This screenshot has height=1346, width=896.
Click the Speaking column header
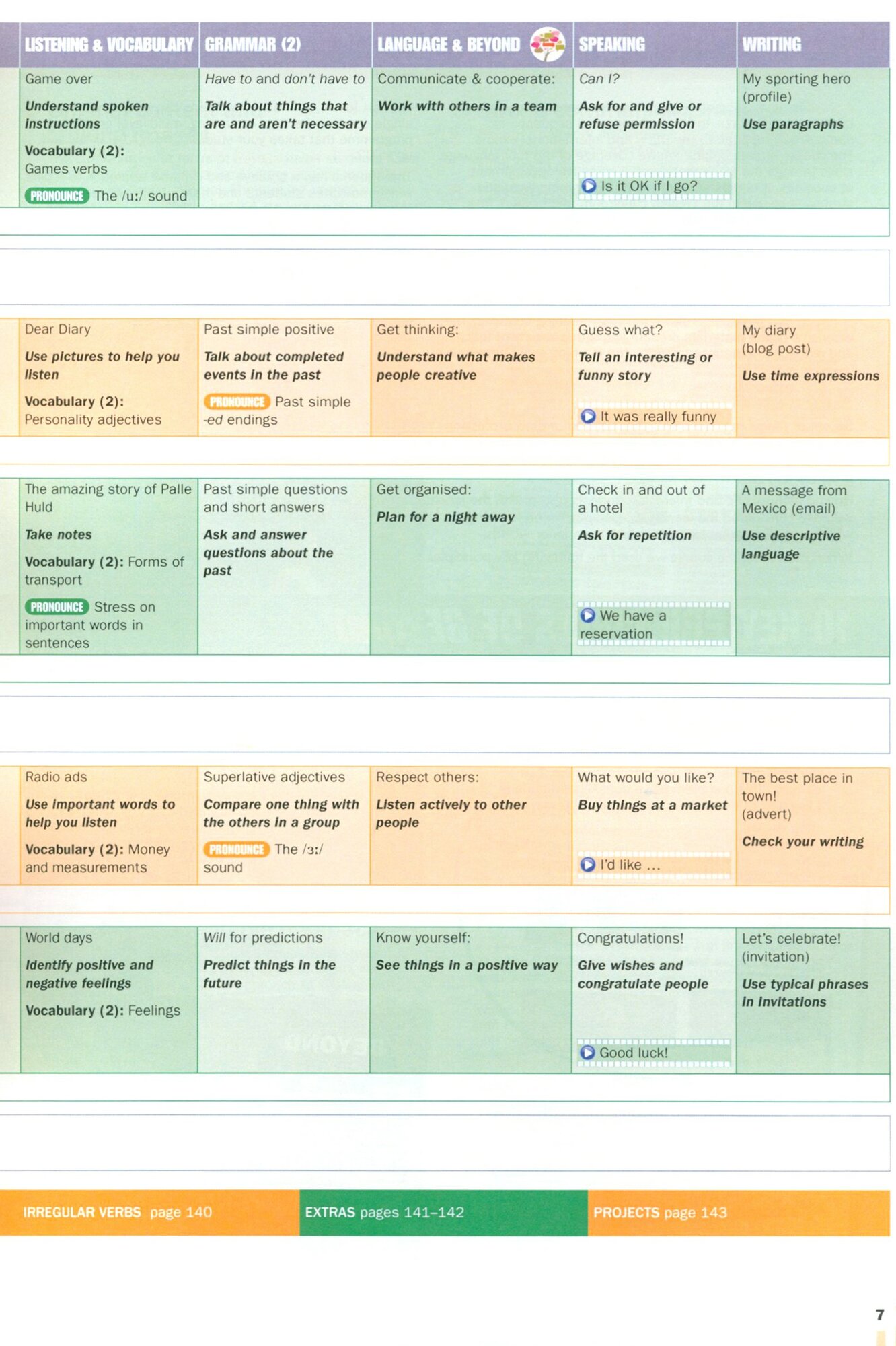click(x=611, y=45)
